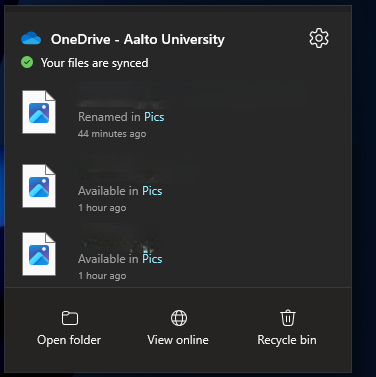Screen dimensions: 376x377
Task: Open Pics link in the Renamed entry
Action: click(x=154, y=117)
